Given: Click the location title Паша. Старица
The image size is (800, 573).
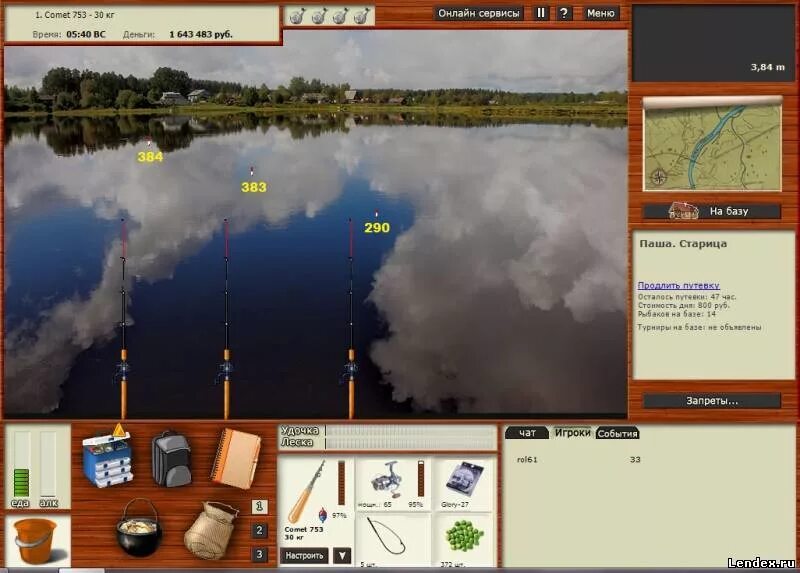Looking at the screenshot, I should point(683,243).
